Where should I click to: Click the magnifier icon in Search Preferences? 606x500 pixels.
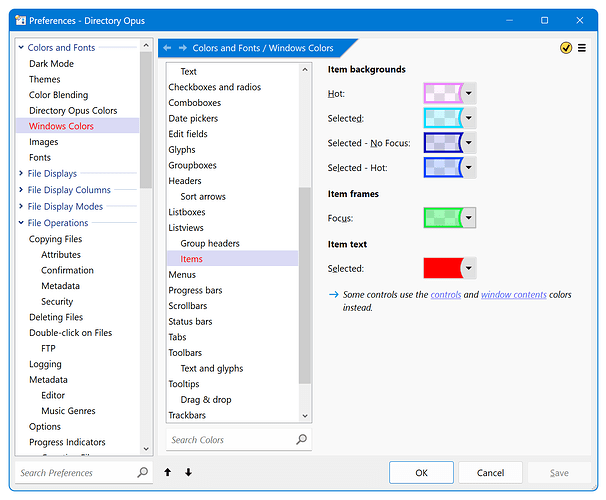[142, 473]
